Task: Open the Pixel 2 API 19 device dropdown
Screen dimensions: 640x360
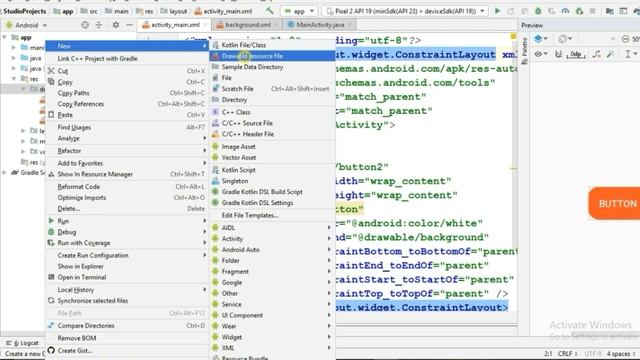Action: click(405, 11)
